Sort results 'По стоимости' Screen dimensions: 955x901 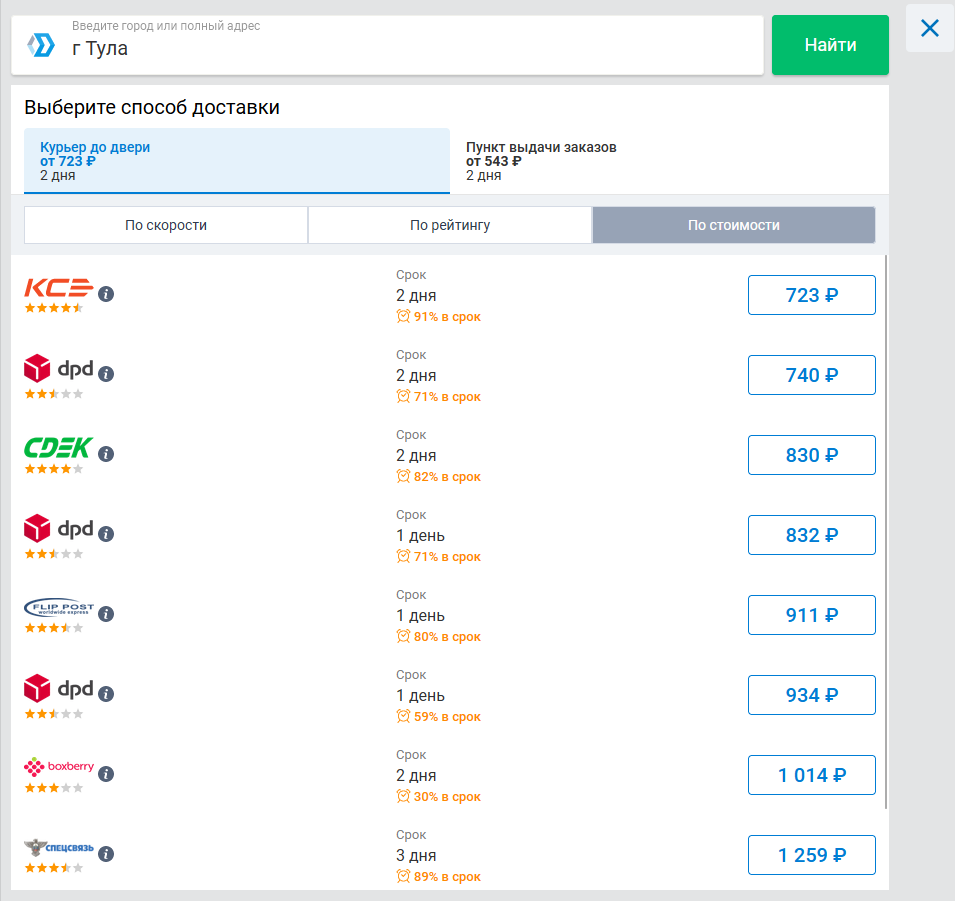733,225
